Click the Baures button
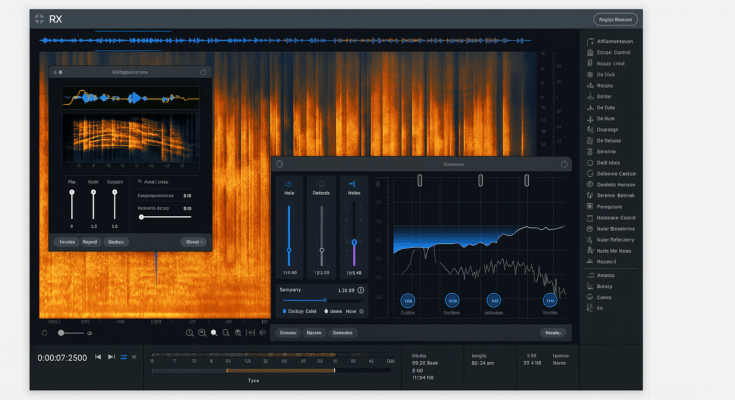 pos(314,333)
